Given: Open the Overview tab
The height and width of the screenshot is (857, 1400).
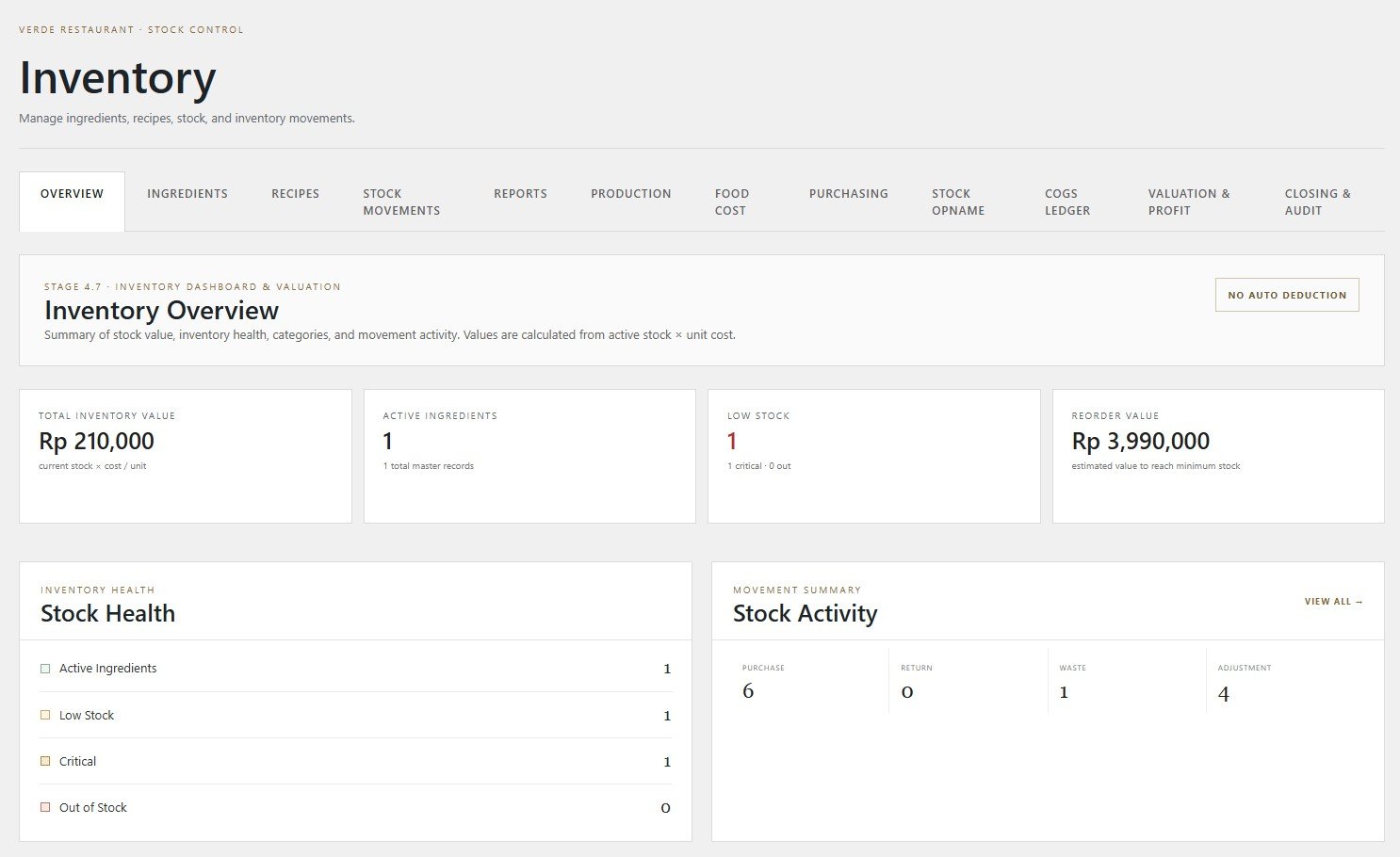Looking at the screenshot, I should click(72, 202).
